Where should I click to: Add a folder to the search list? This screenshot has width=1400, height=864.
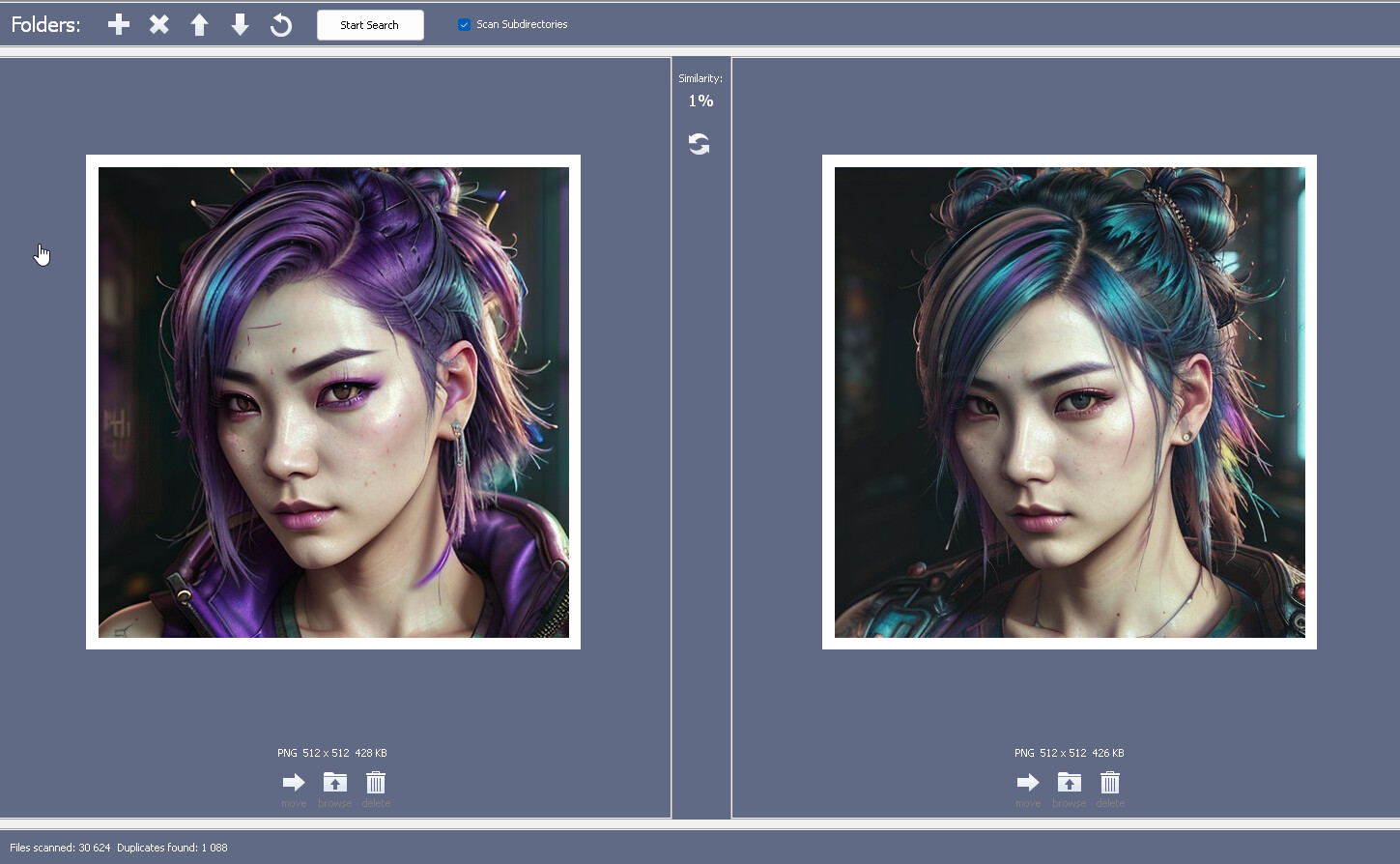(118, 24)
